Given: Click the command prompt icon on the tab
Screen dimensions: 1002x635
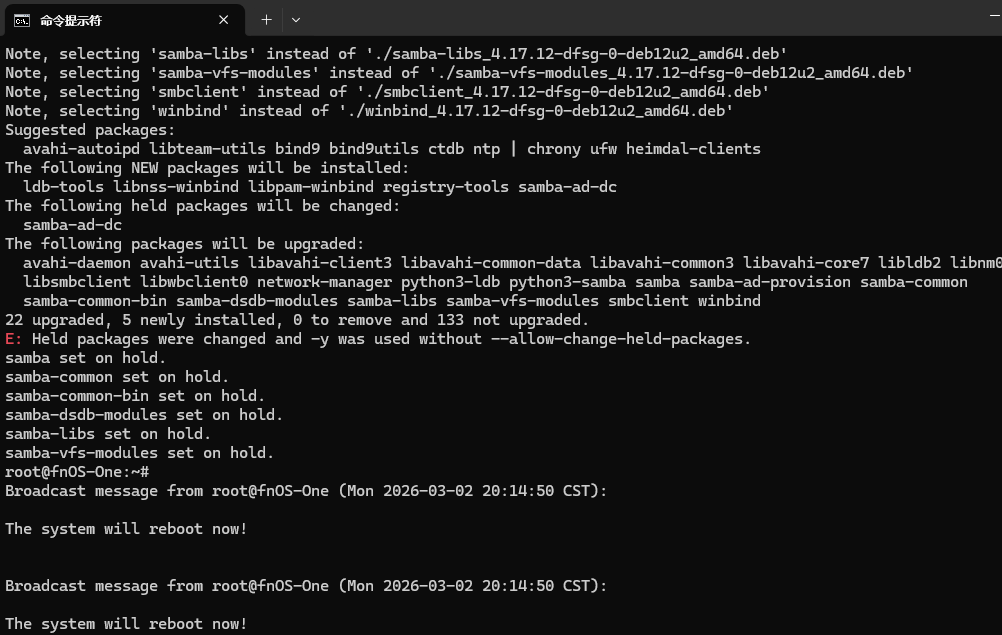Looking at the screenshot, I should pos(22,20).
